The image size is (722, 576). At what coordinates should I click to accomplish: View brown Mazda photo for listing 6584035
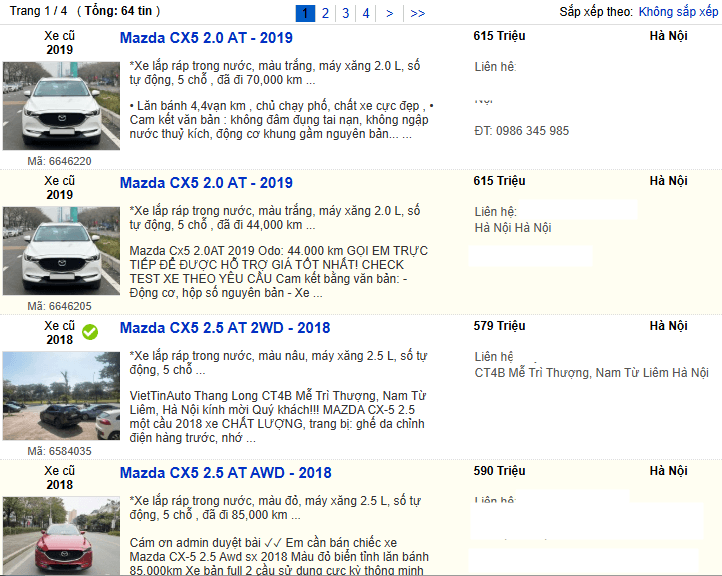coord(61,396)
